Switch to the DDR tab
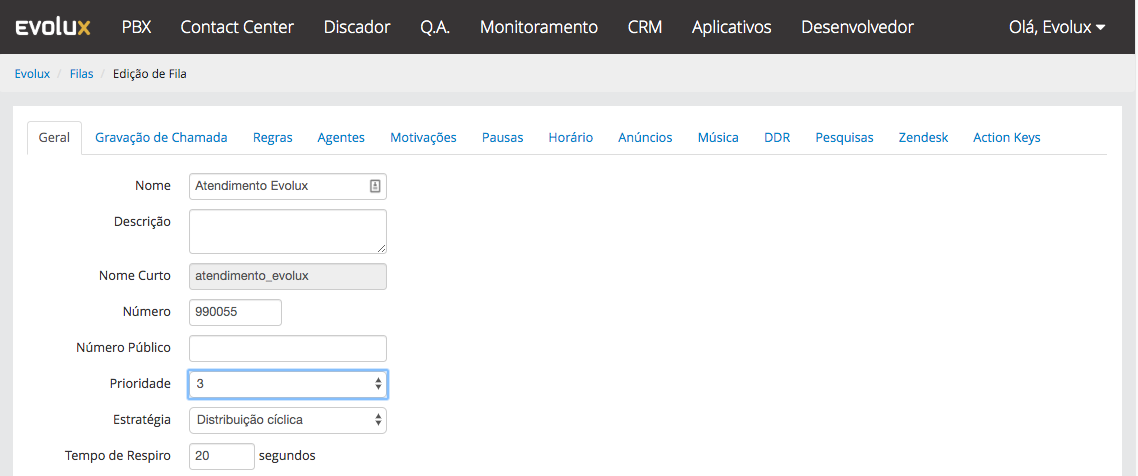1138x476 pixels. coord(777,137)
